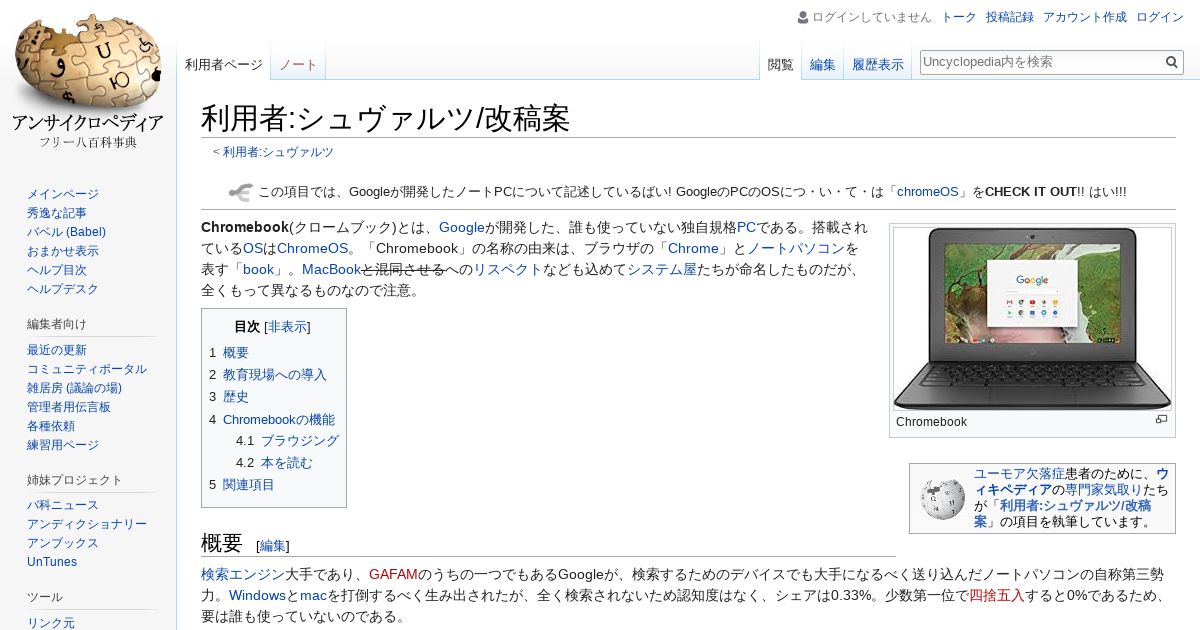Open コミュニティポータル link
The image size is (1200, 630).
click(87, 369)
